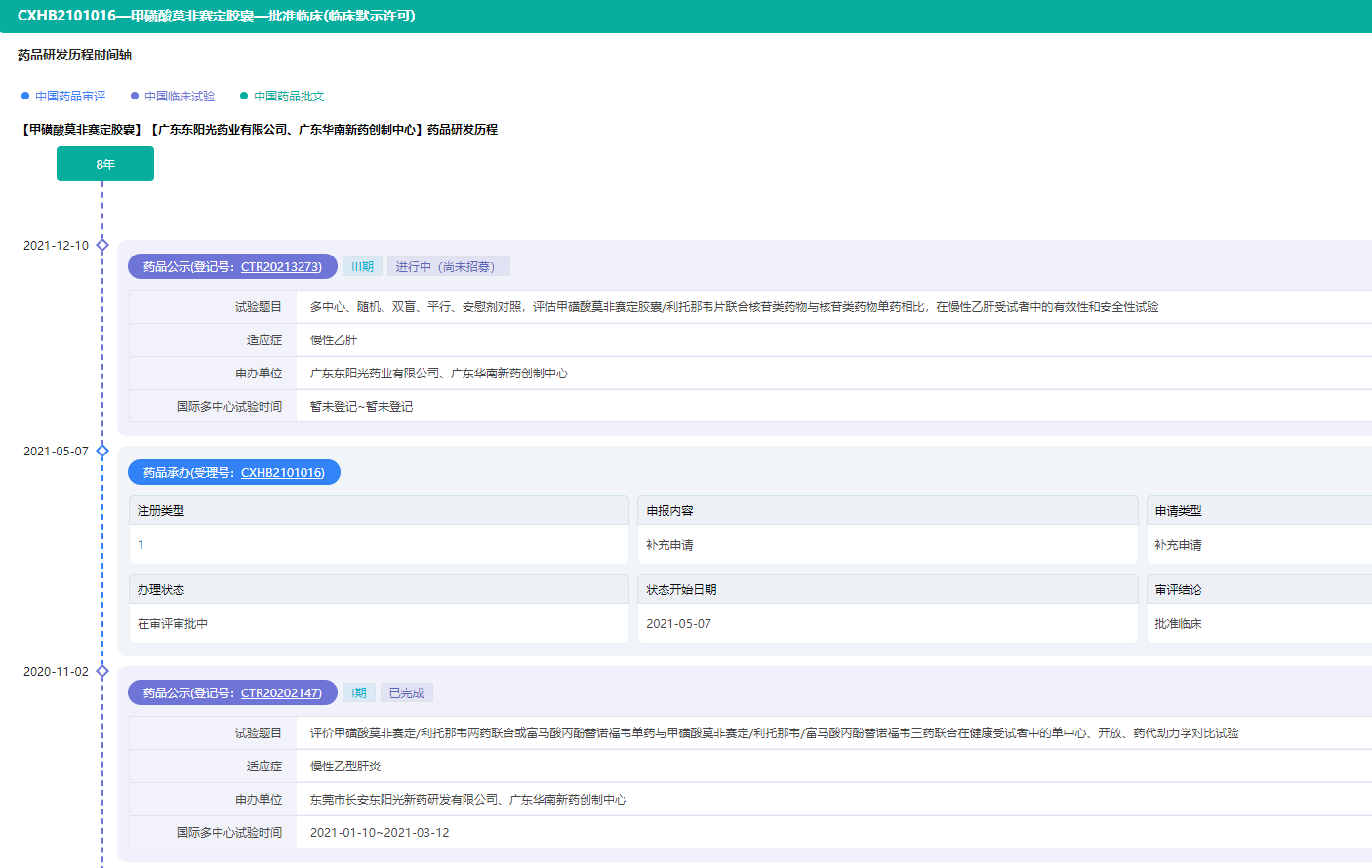Click the 申报内容 column header

click(x=669, y=510)
